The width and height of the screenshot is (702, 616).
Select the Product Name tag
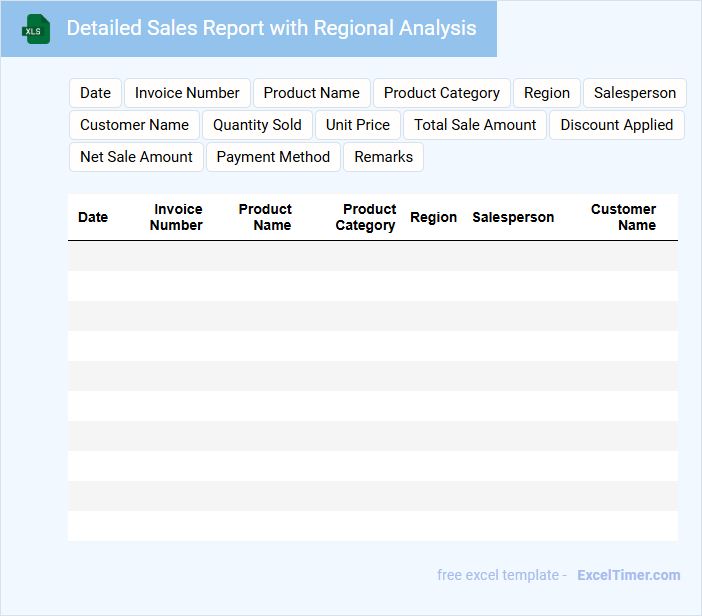[311, 93]
